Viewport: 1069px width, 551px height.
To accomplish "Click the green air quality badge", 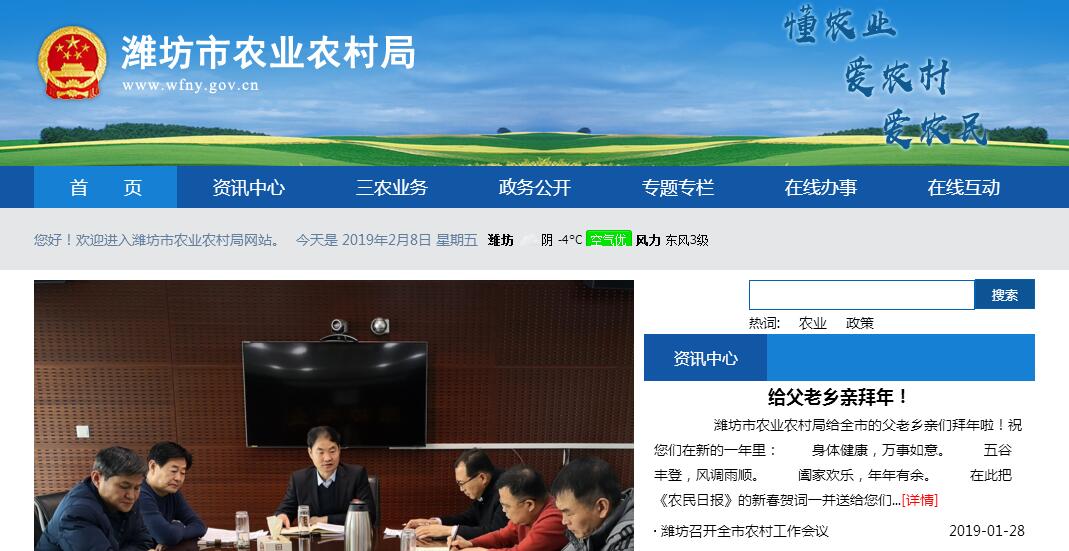I will (608, 239).
